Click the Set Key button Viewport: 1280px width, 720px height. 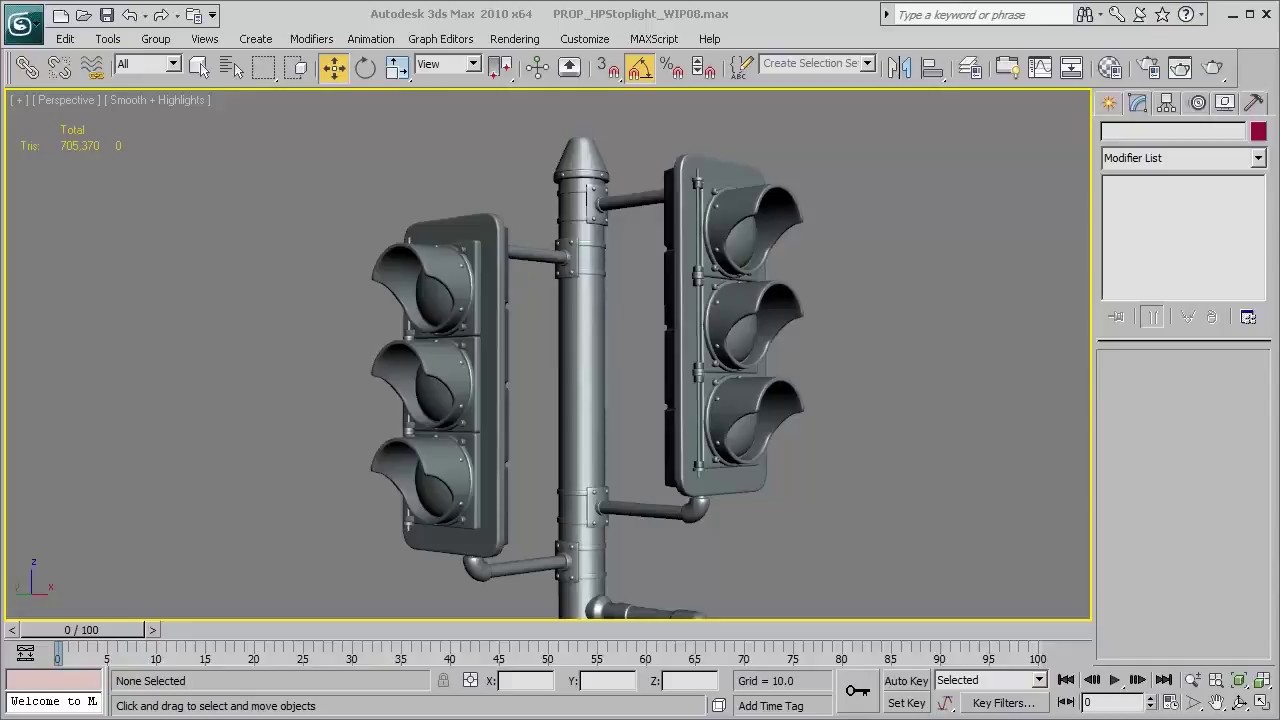point(906,703)
